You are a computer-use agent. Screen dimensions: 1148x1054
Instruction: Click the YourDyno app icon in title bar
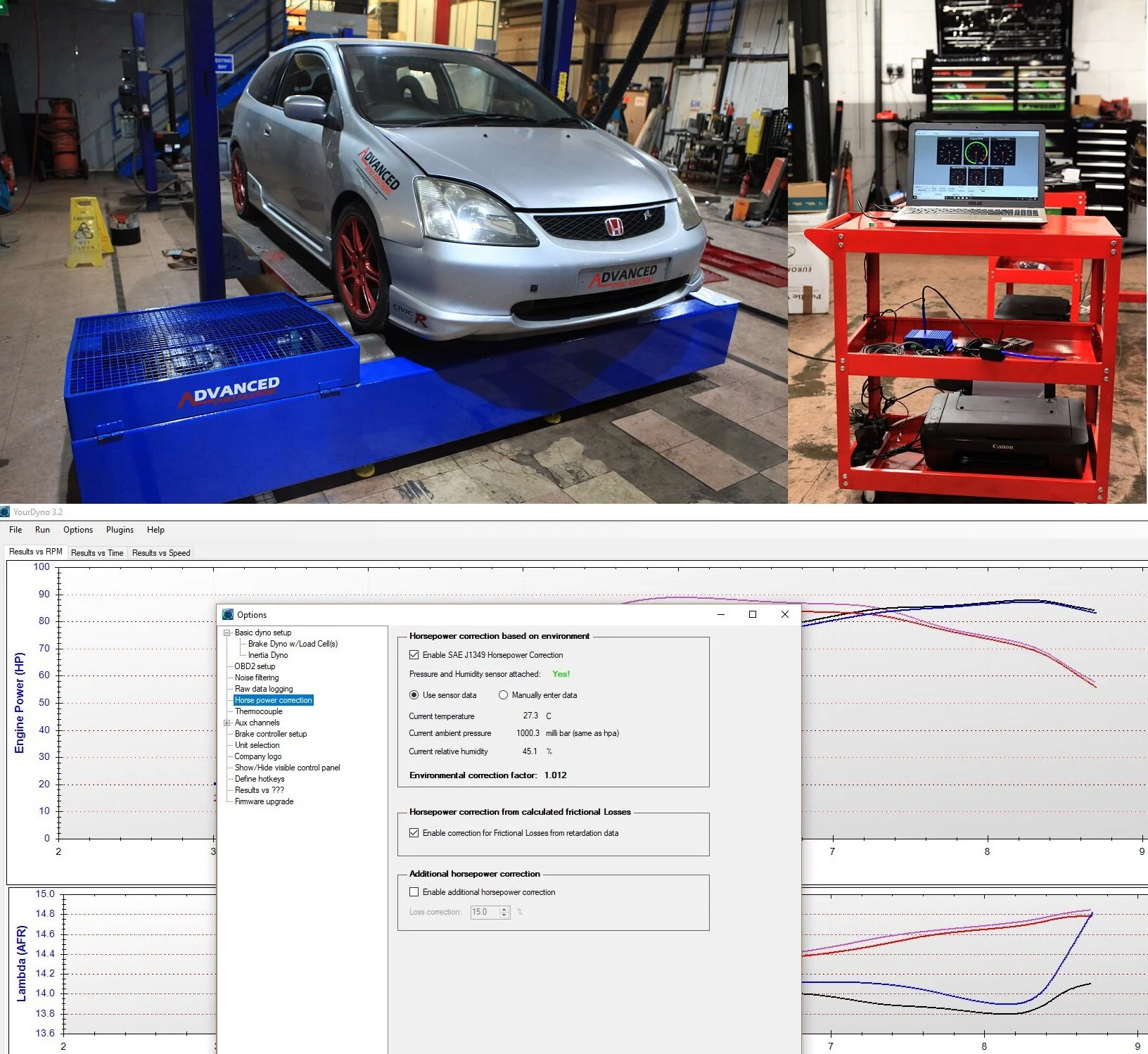click(x=6, y=512)
